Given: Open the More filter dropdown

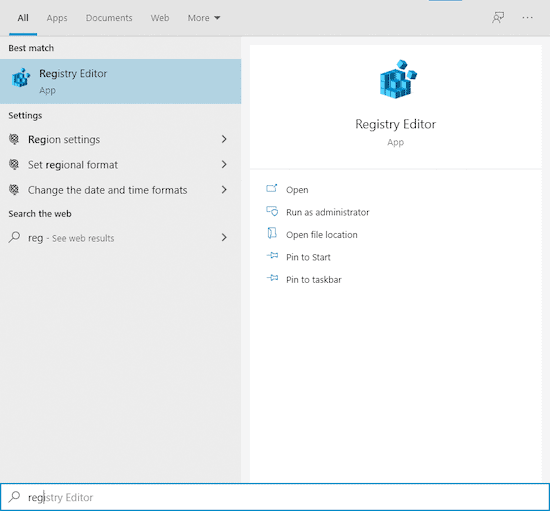Looking at the screenshot, I should pyautogui.click(x=204, y=18).
